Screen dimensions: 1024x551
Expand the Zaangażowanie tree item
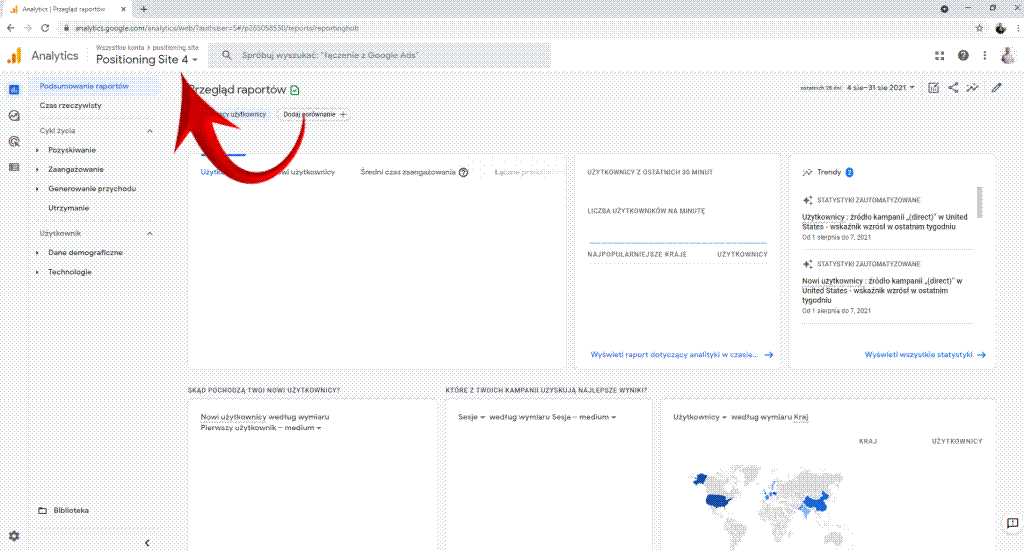pos(37,170)
